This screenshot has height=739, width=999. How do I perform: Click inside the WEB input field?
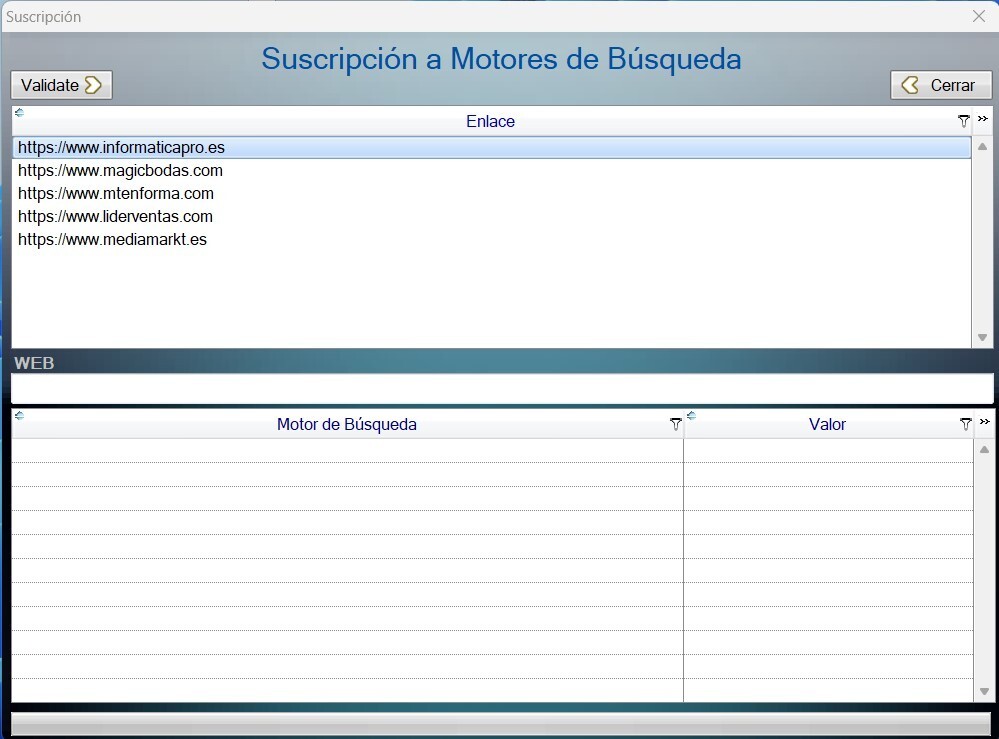pyautogui.click(x=400, y=385)
